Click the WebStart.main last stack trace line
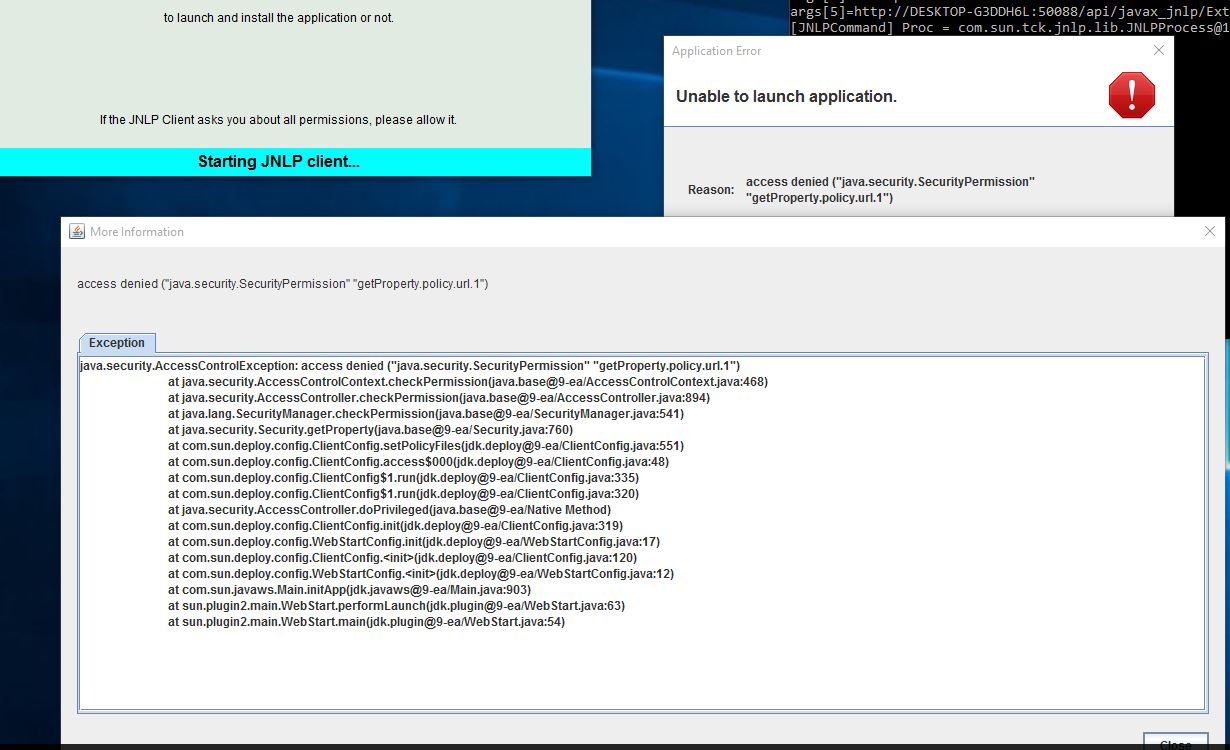The width and height of the screenshot is (1230, 750). [x=366, y=622]
